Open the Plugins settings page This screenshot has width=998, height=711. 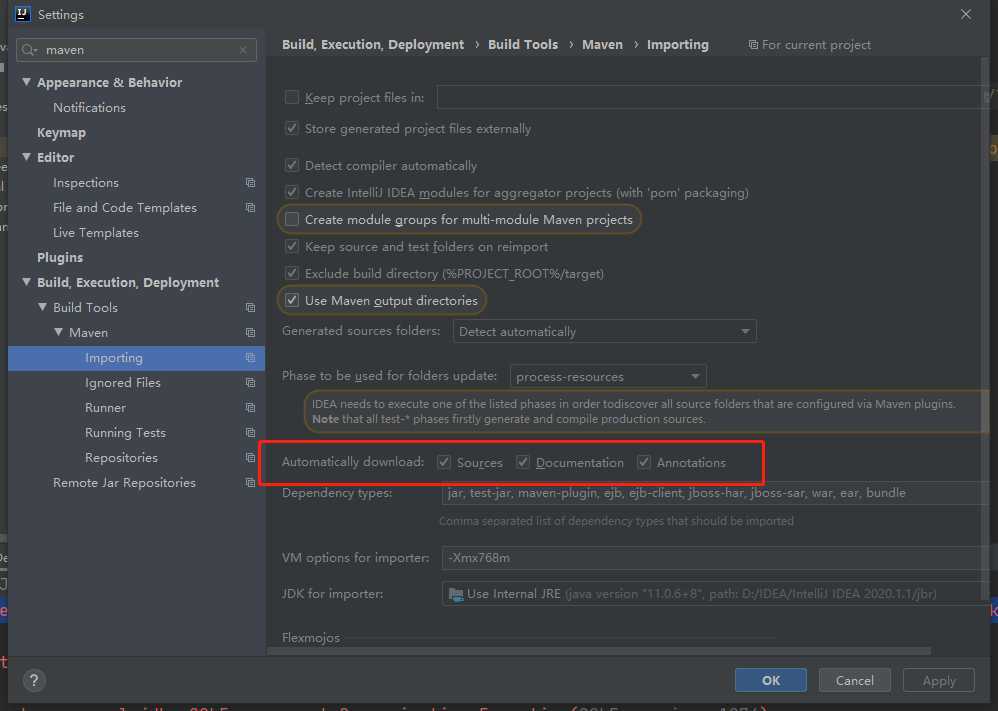pyautogui.click(x=60, y=258)
